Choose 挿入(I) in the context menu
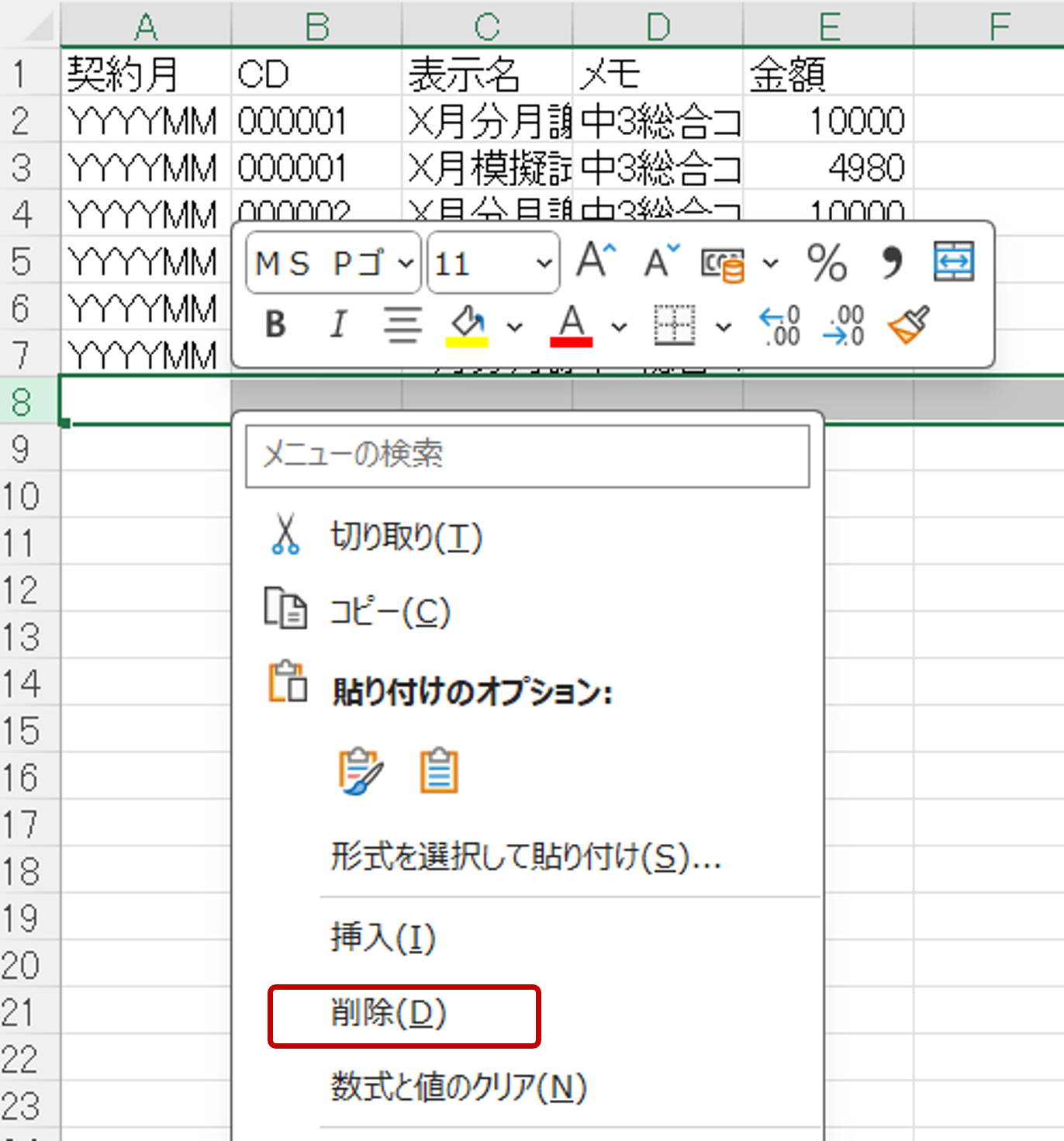1064x1141 pixels. 383,938
